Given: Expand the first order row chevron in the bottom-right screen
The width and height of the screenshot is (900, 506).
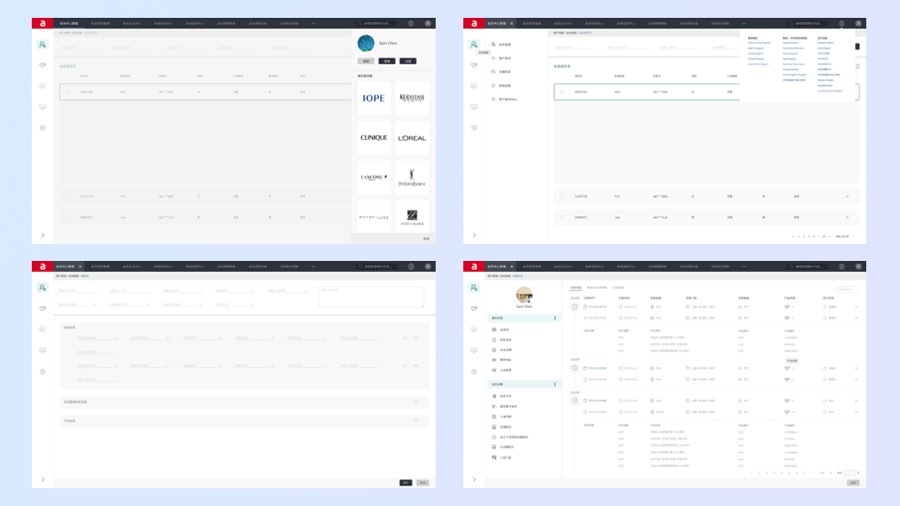Looking at the screenshot, I should pyautogui.click(x=856, y=307).
